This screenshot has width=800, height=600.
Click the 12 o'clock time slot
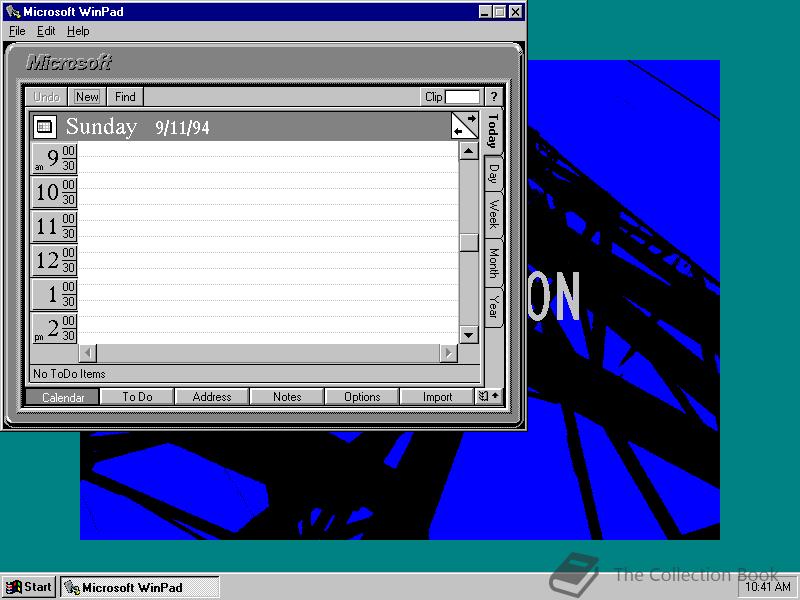[x=55, y=260]
